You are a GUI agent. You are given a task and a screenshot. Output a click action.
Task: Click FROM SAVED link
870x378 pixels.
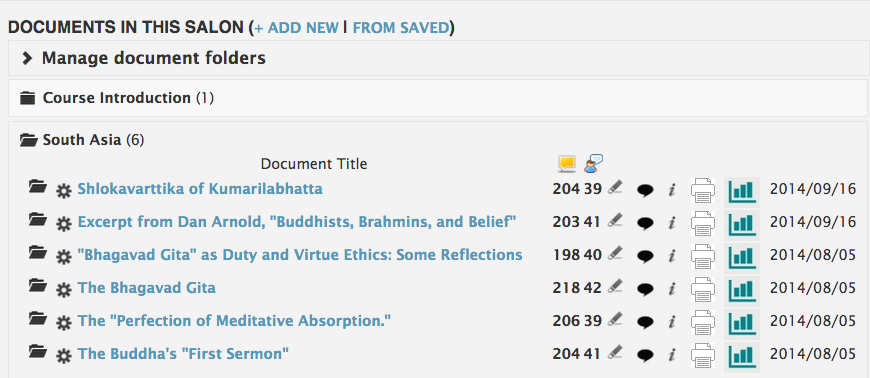click(x=400, y=28)
